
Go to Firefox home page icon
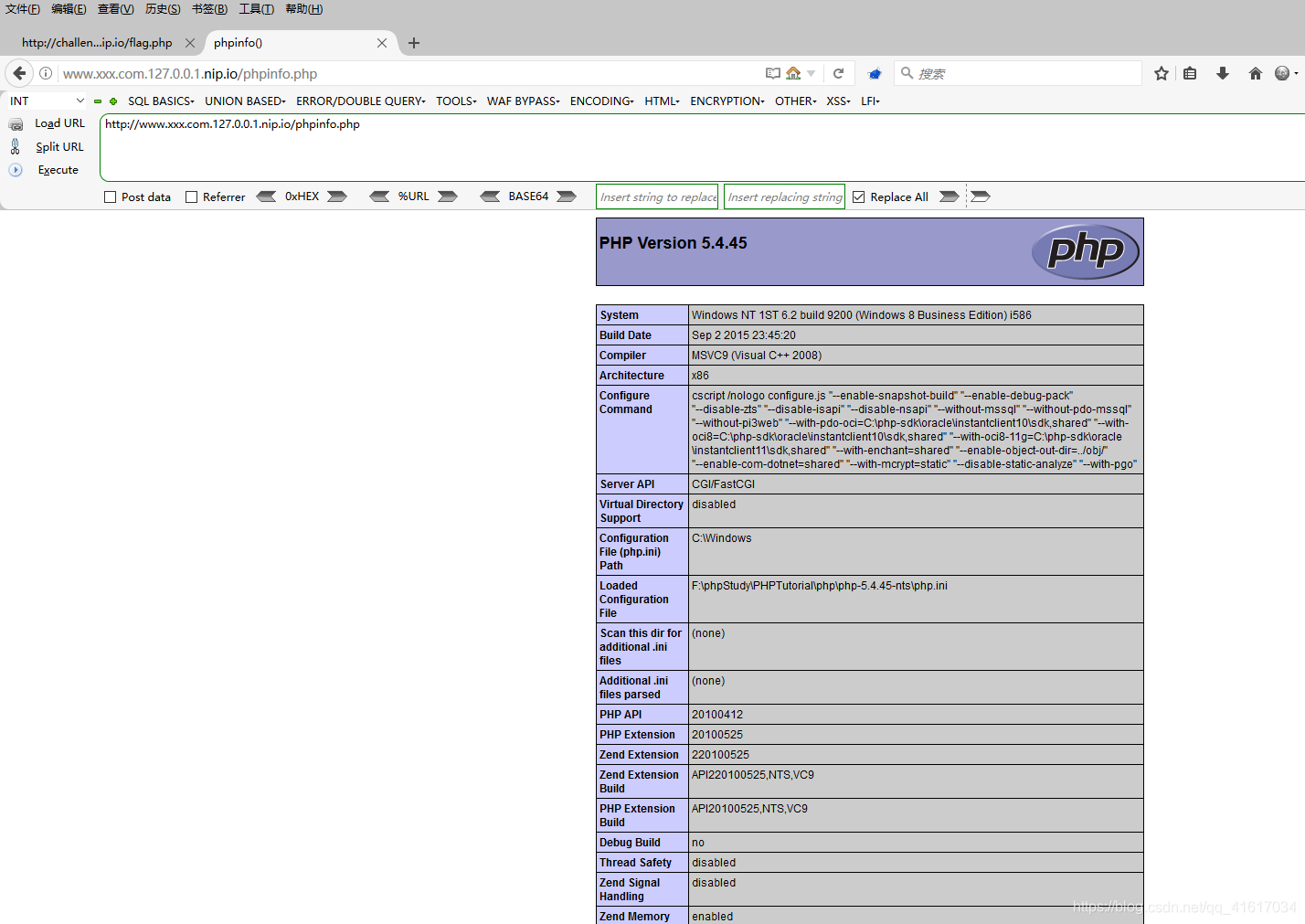(x=1256, y=73)
